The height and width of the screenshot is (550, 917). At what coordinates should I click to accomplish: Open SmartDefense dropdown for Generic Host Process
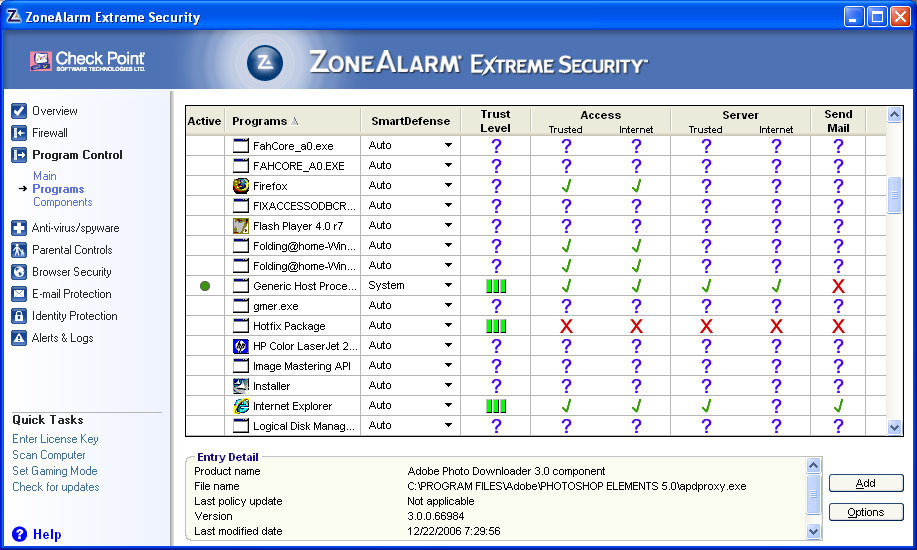coord(448,286)
